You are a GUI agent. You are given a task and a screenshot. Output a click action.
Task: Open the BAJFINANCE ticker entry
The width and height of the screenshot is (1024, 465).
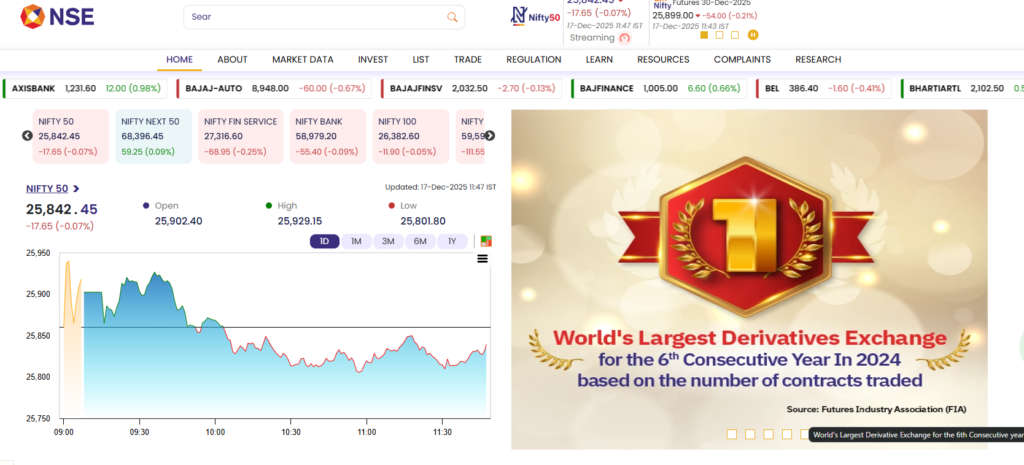659,88
